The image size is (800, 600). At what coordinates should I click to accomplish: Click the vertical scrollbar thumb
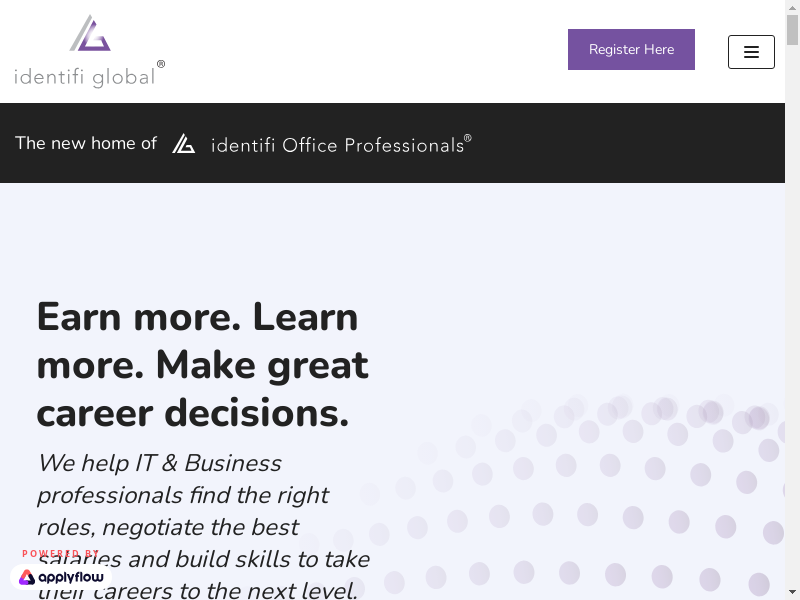tap(792, 30)
